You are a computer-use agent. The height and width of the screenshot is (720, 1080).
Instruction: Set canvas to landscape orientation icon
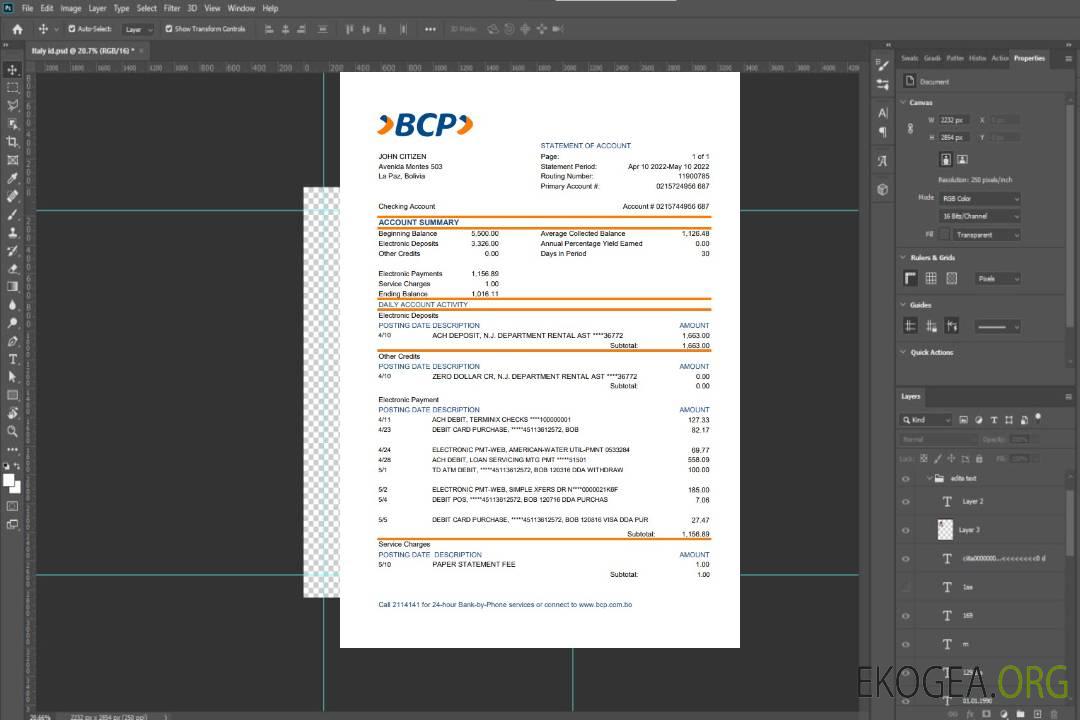coord(962,159)
